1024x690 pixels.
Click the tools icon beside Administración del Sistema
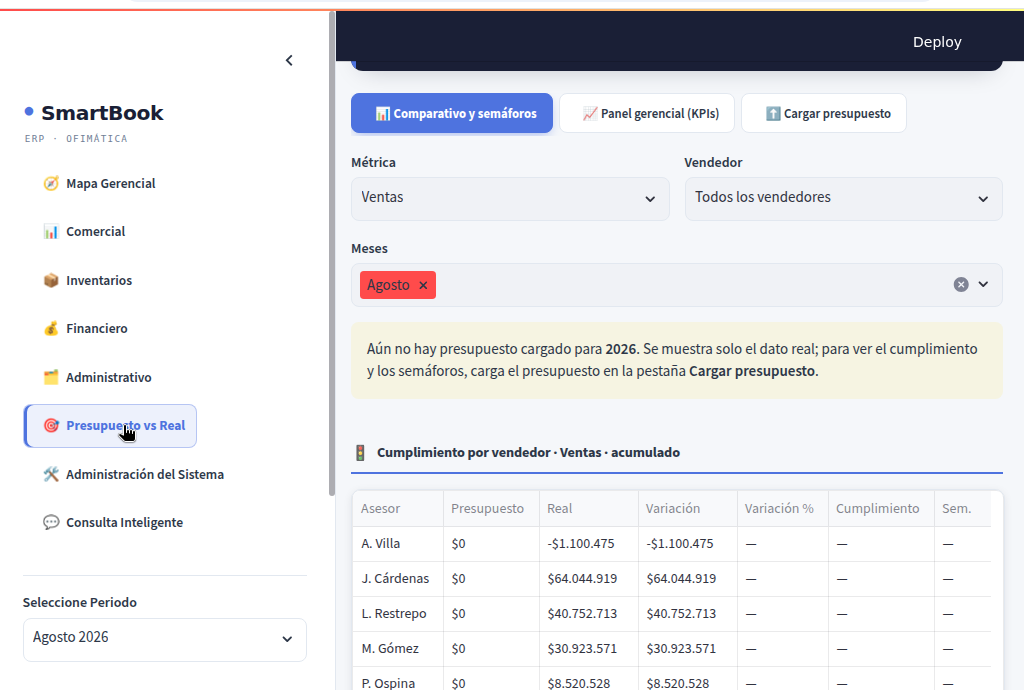51,475
